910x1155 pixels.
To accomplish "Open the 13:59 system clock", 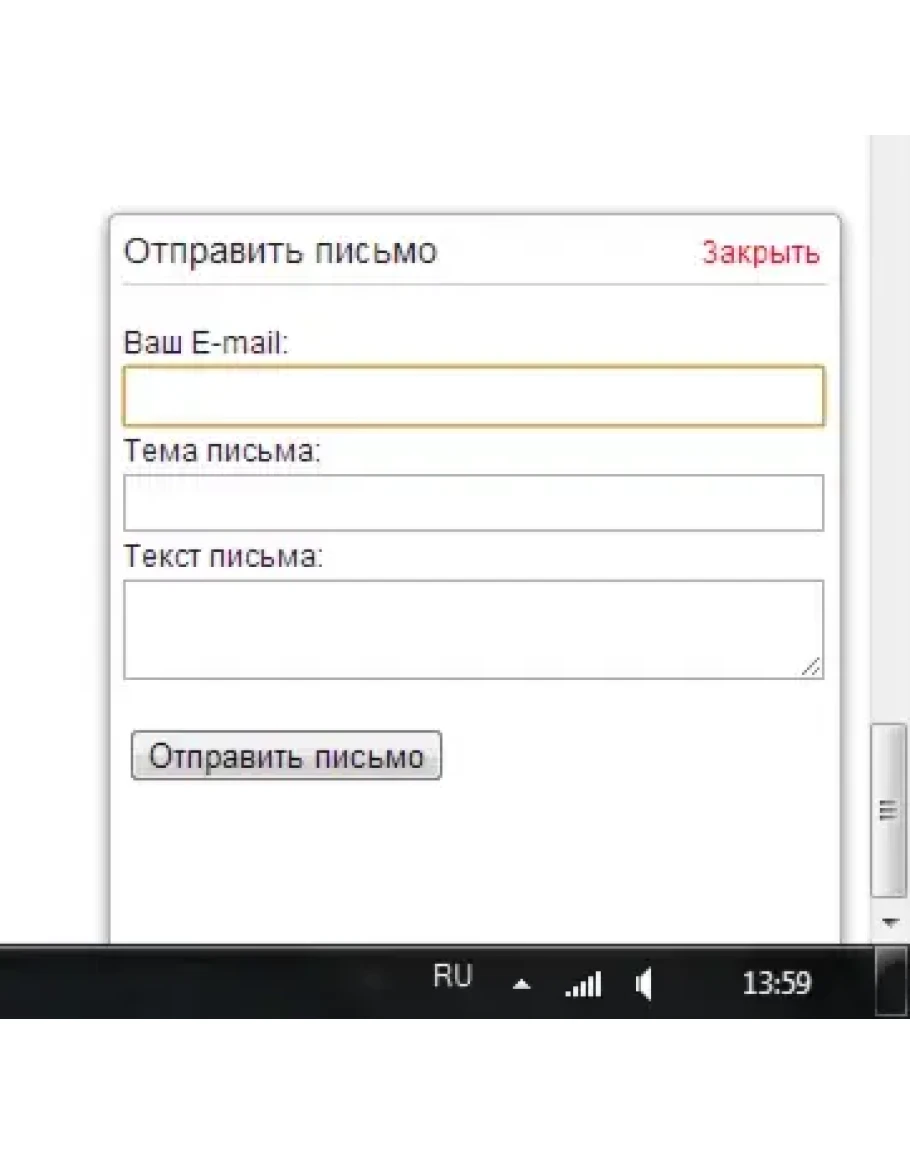I will click(x=776, y=984).
